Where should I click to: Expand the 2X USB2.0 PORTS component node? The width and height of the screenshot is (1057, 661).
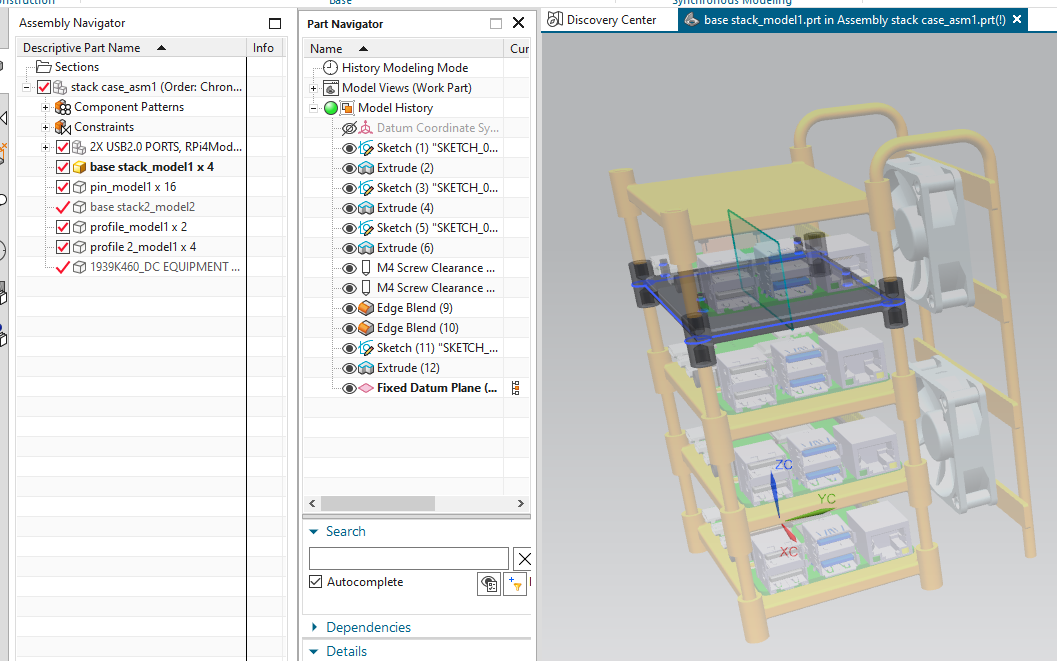pyautogui.click(x=45, y=147)
